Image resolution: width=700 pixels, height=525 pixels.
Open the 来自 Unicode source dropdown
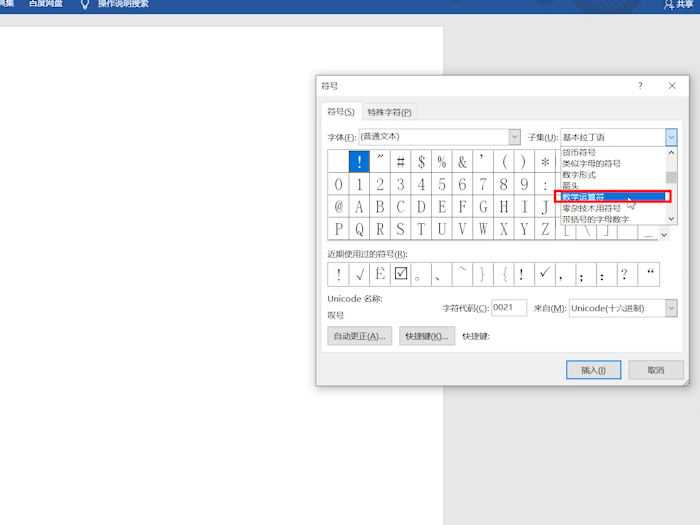[670, 309]
